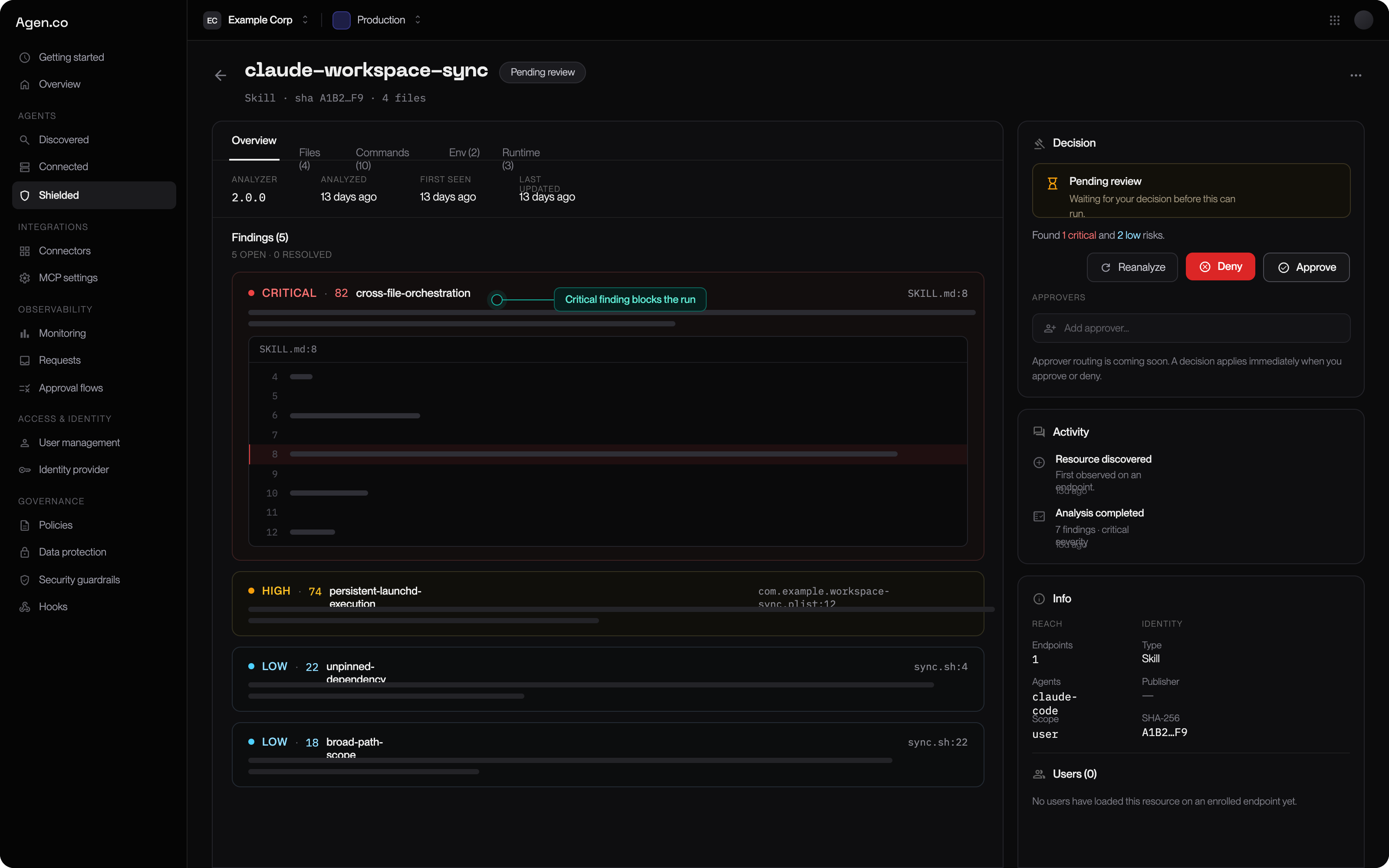Click the Decision gavel icon
The height and width of the screenshot is (868, 1389).
click(x=1039, y=144)
